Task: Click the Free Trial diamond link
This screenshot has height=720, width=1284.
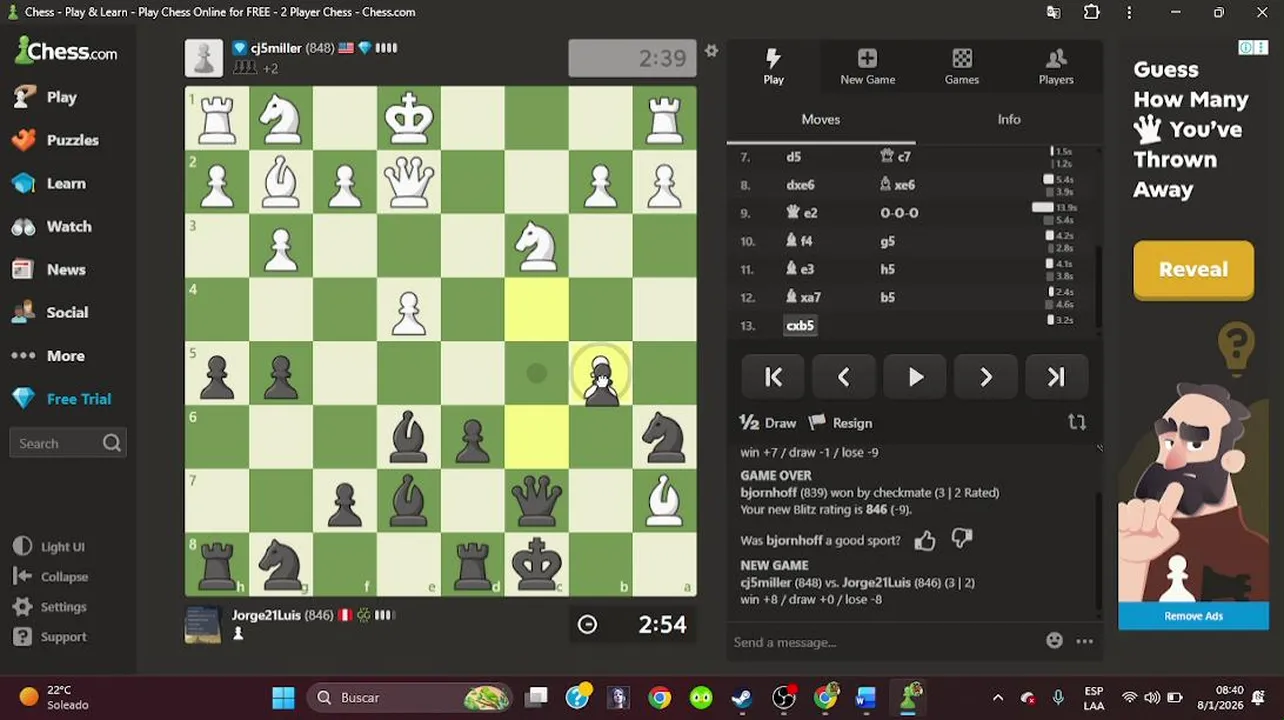Action: point(78,398)
